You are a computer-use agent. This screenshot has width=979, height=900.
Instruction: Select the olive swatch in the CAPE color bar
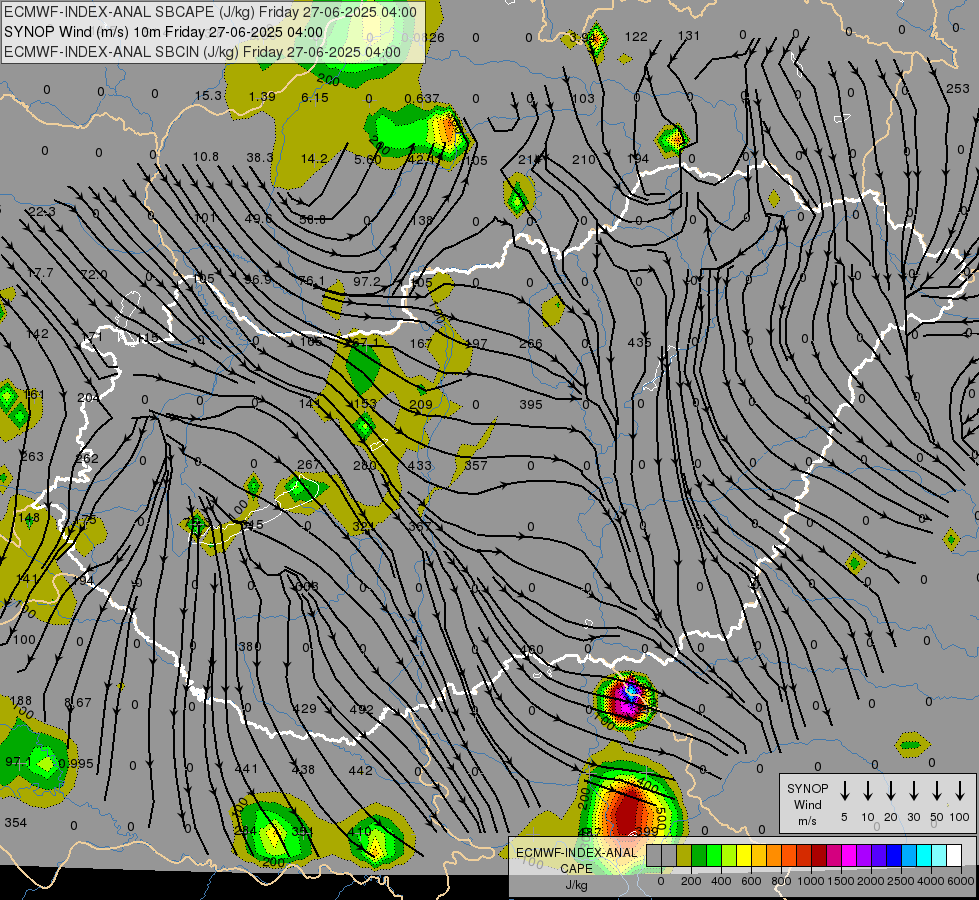[684, 856]
